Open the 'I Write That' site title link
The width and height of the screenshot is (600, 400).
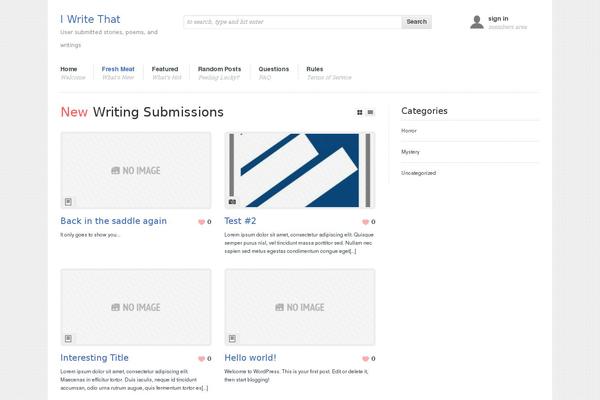pos(90,19)
